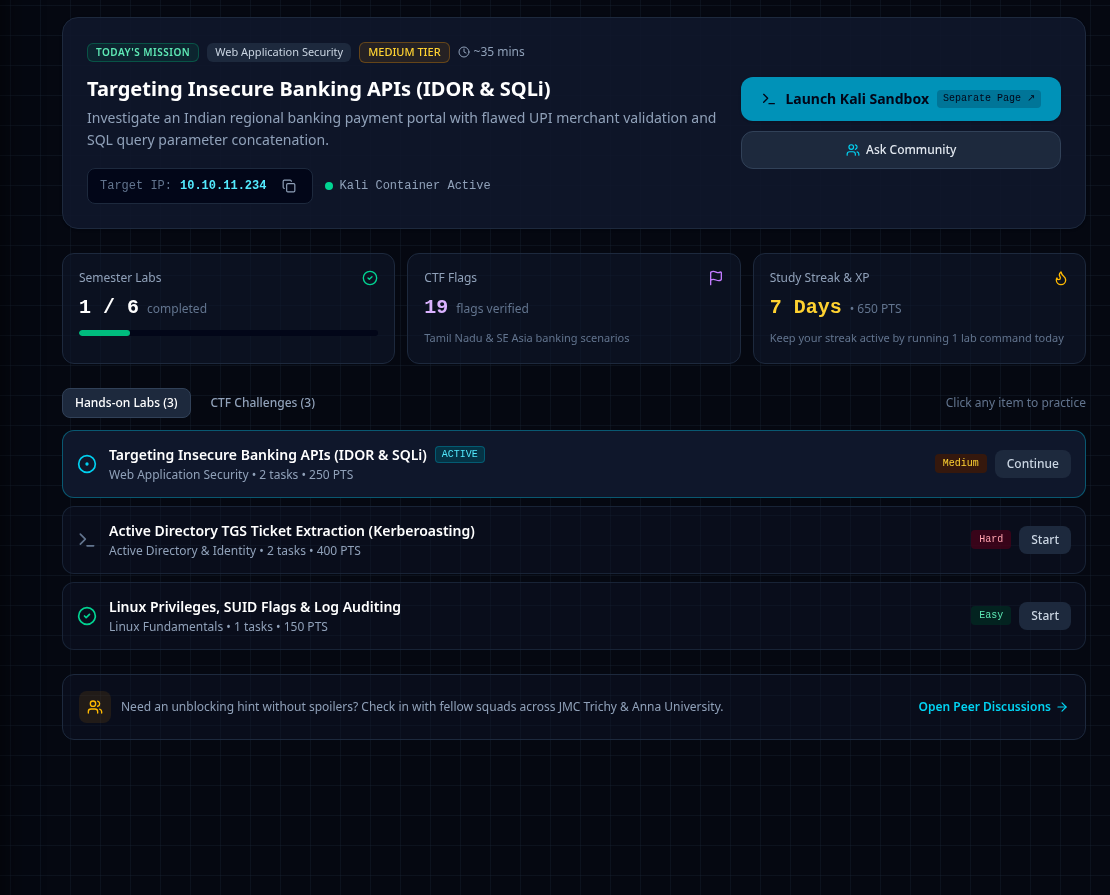Start the Linux Privileges lab

point(1044,616)
